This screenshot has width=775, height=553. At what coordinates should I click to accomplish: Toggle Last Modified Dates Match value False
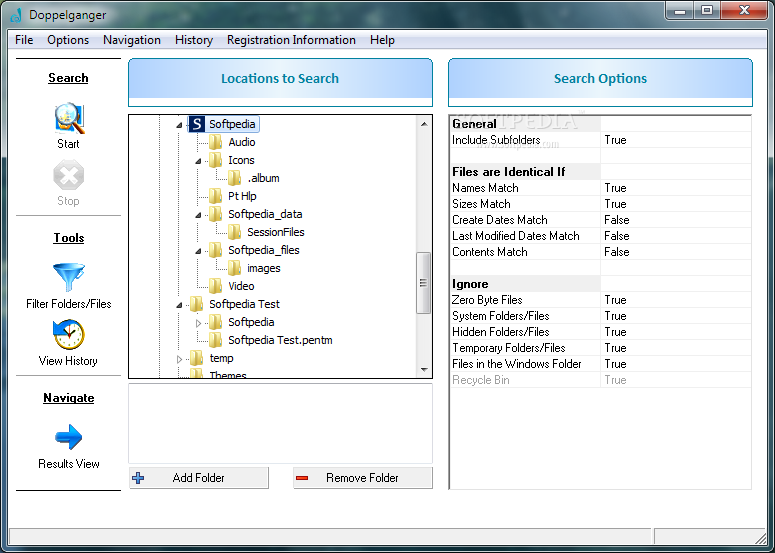click(x=676, y=236)
